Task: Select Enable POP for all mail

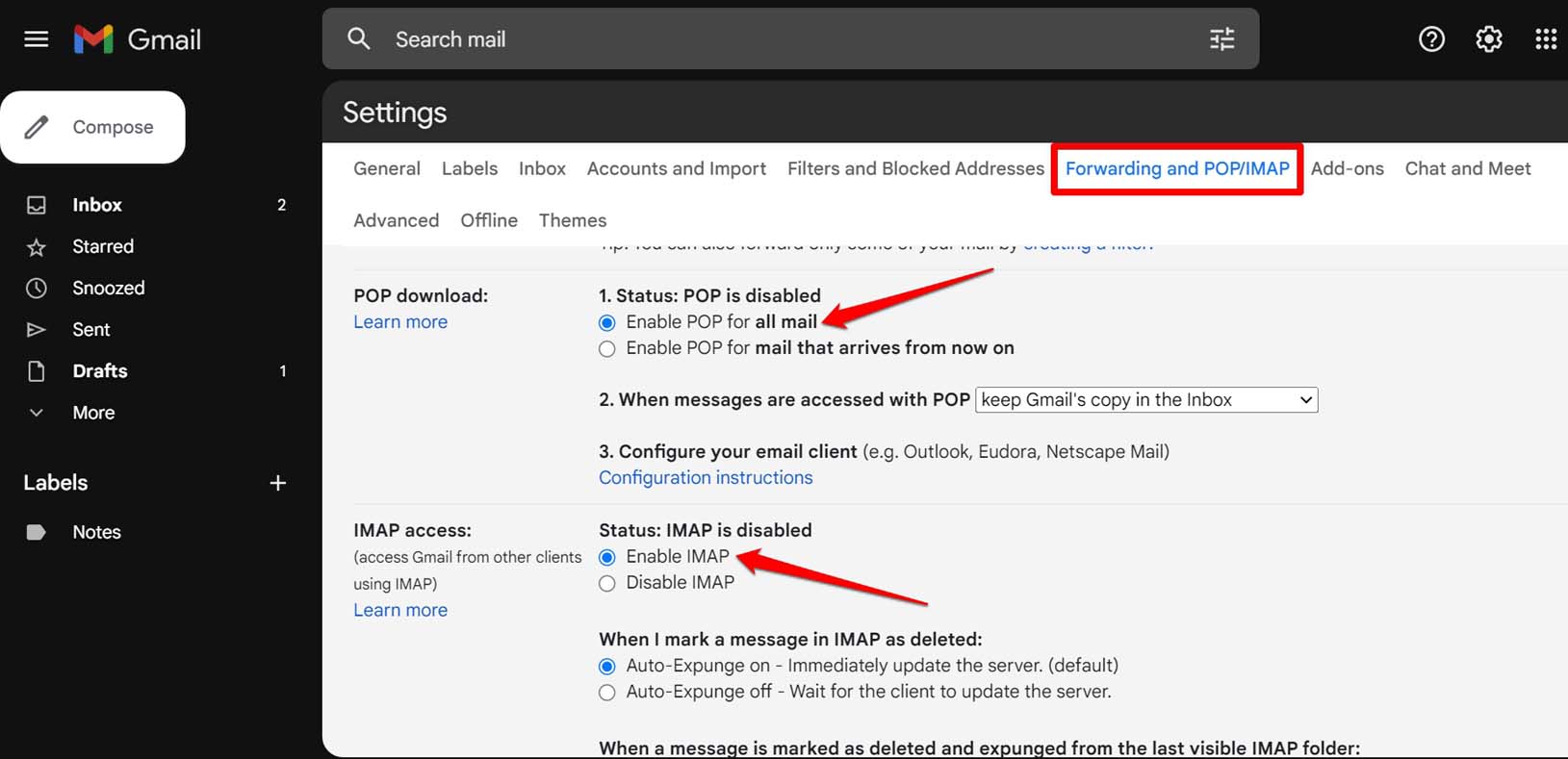Action: (x=607, y=322)
